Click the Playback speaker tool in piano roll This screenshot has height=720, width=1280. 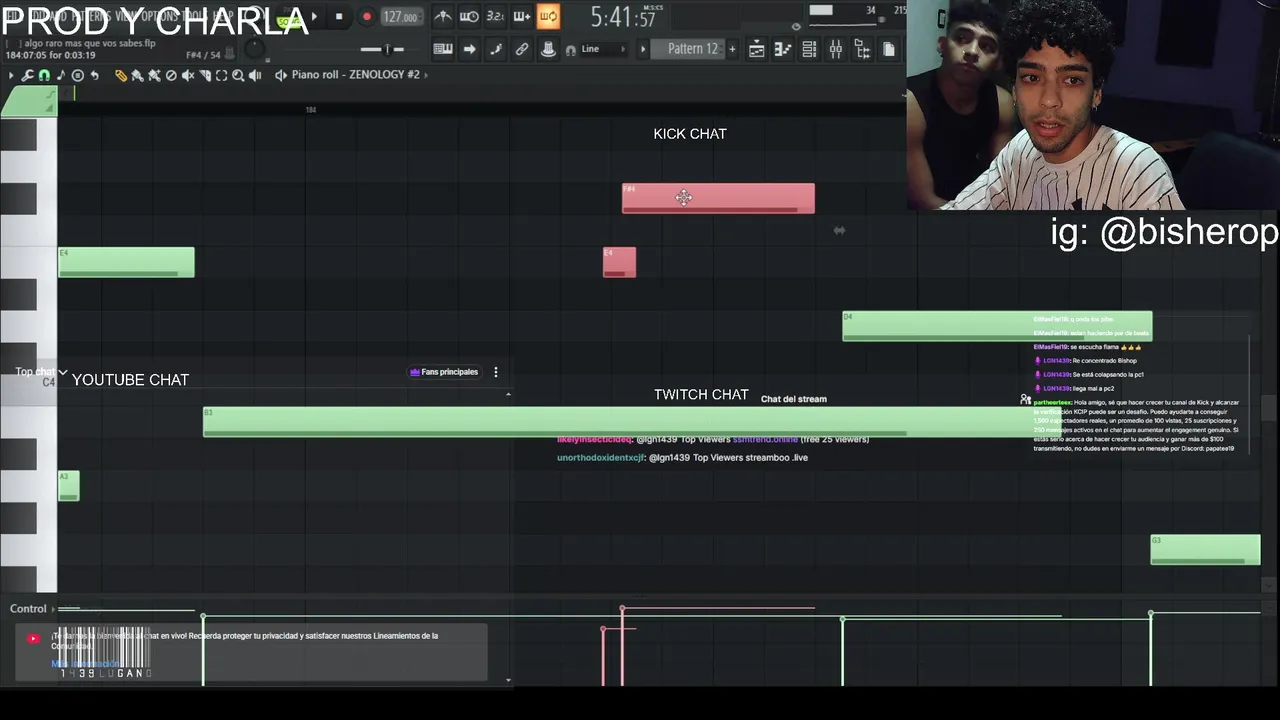pyautogui.click(x=254, y=75)
